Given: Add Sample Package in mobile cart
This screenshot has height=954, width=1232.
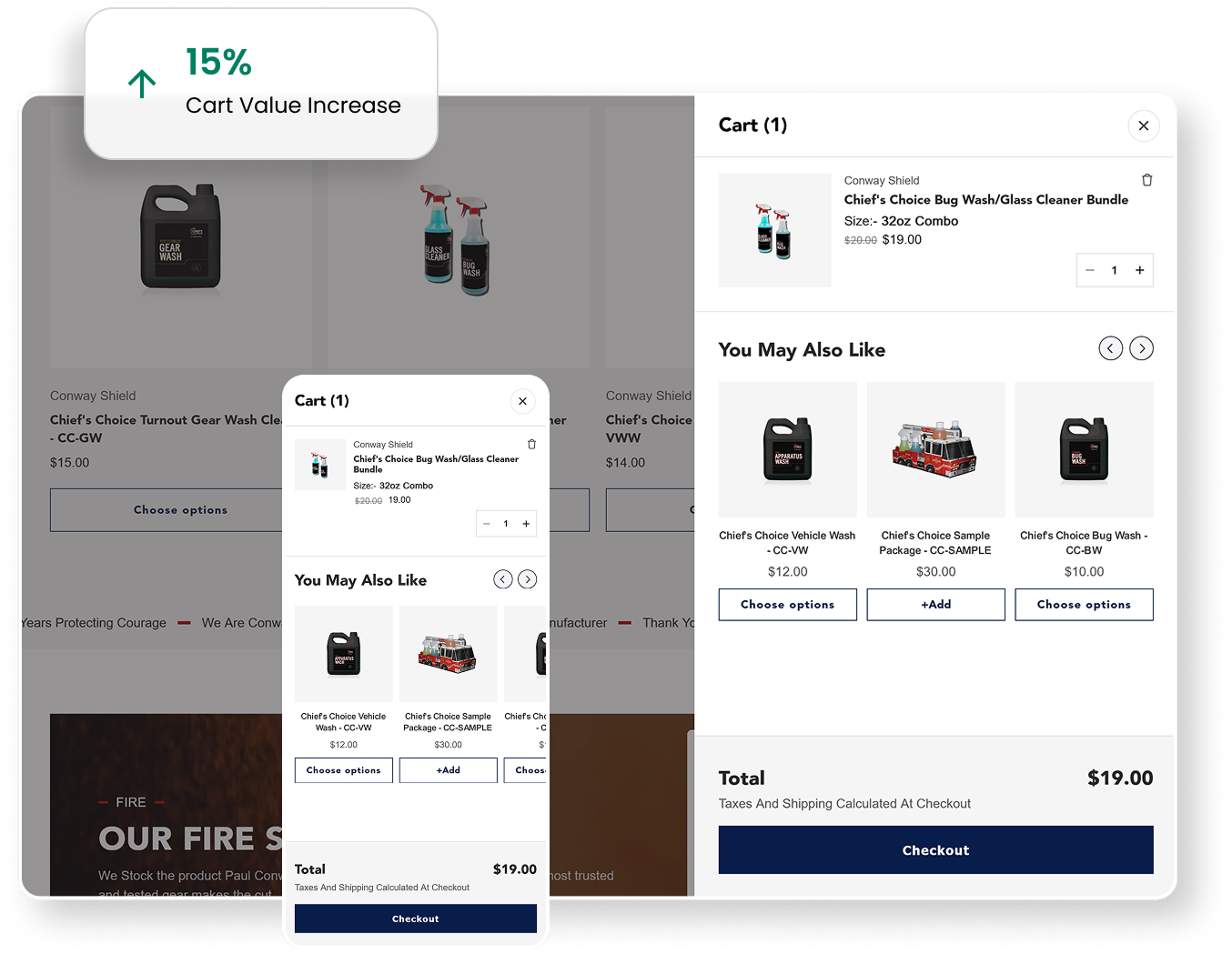Looking at the screenshot, I should point(448,770).
